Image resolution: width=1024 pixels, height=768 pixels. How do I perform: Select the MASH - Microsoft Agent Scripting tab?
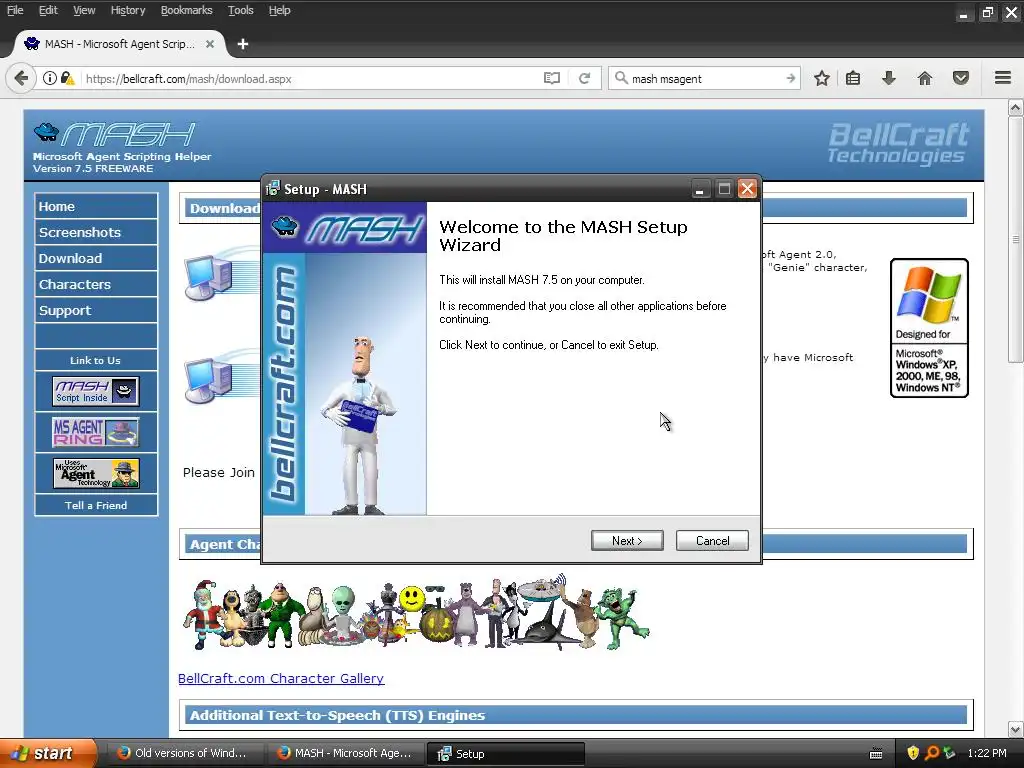(x=120, y=44)
